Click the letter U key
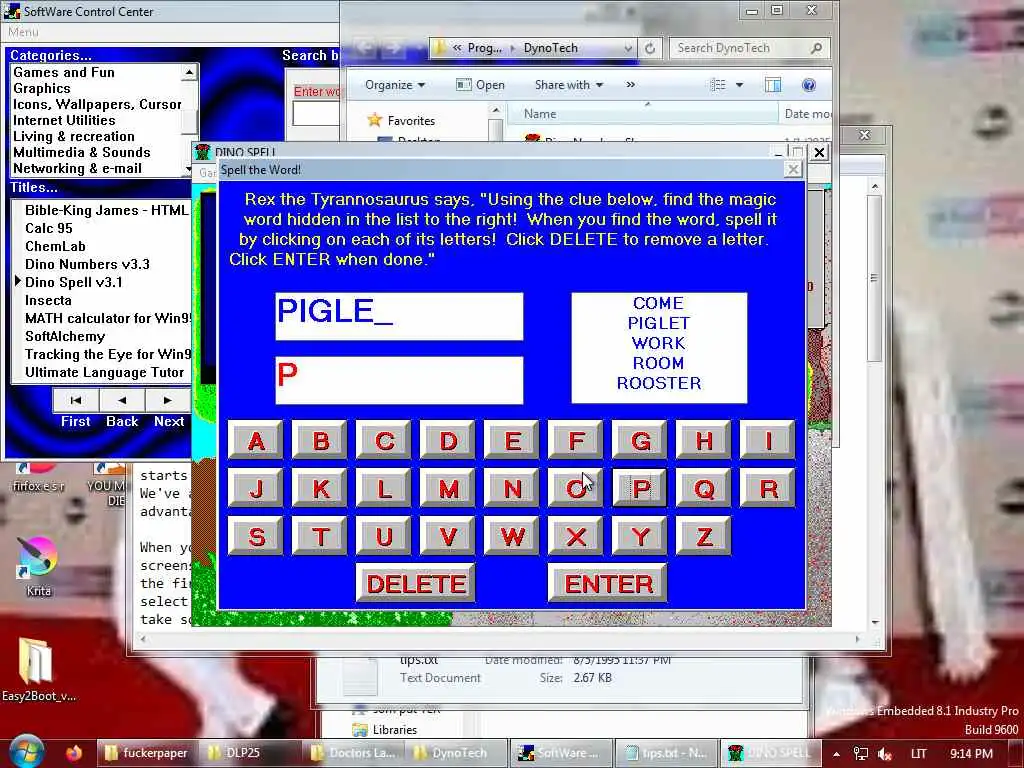 pyautogui.click(x=384, y=536)
